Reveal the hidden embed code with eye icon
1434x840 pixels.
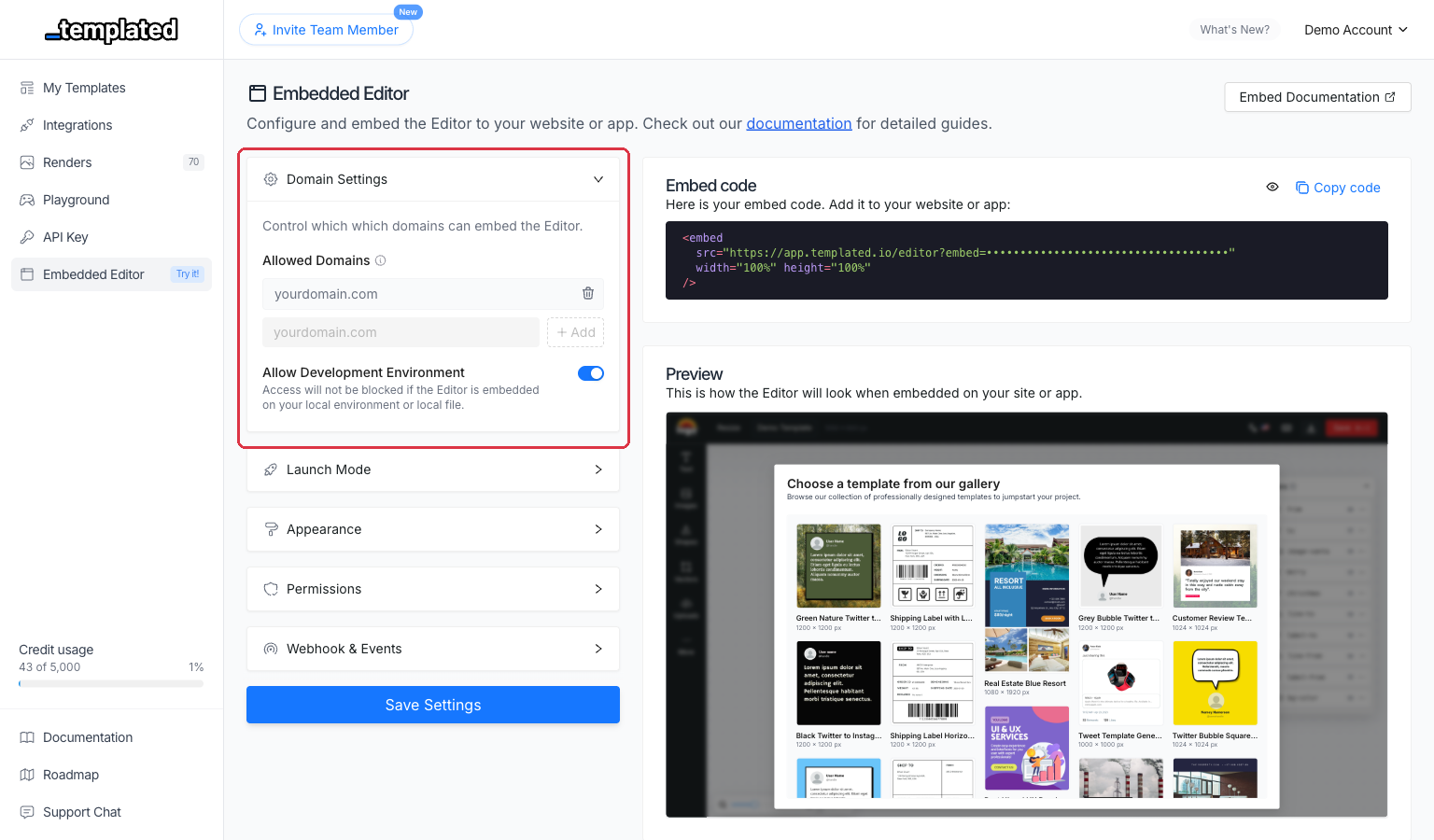[1272, 188]
